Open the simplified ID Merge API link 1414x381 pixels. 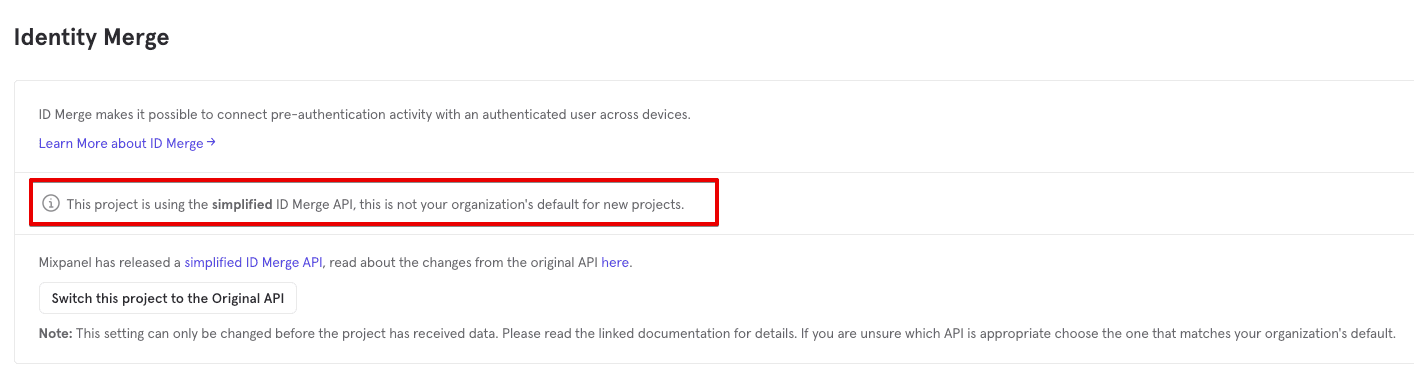pos(253,263)
